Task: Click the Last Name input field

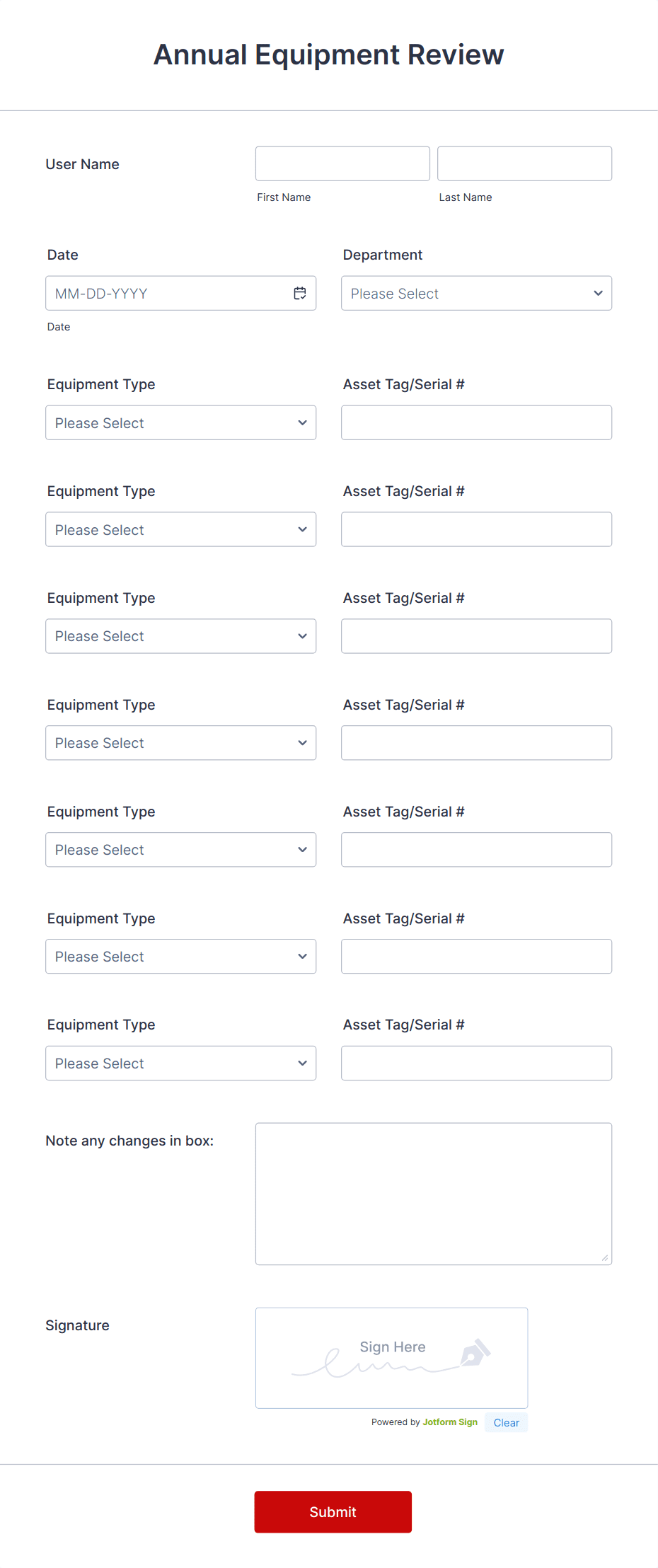Action: tap(524, 163)
